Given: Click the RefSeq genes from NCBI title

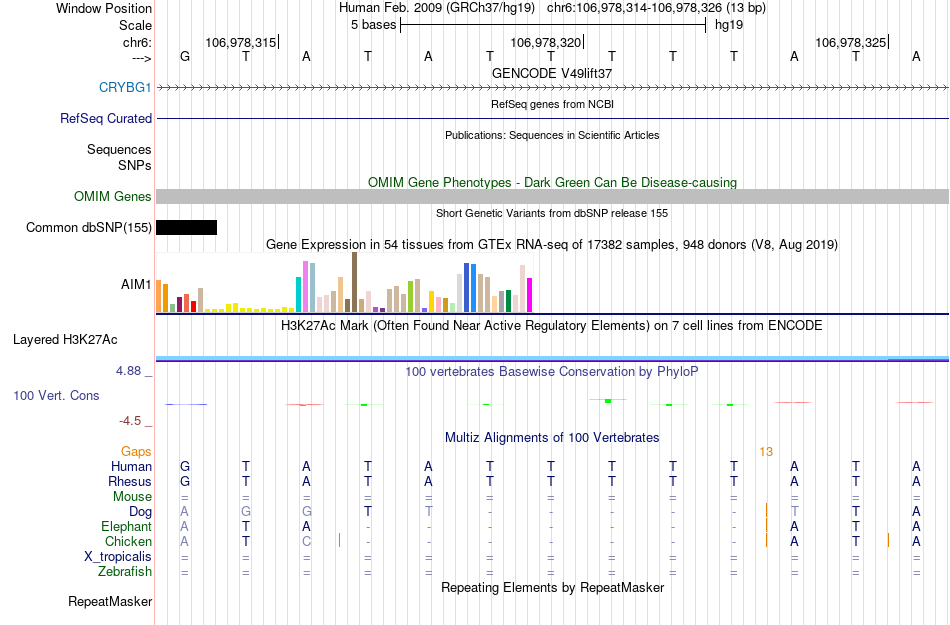Looking at the screenshot, I should point(552,104).
